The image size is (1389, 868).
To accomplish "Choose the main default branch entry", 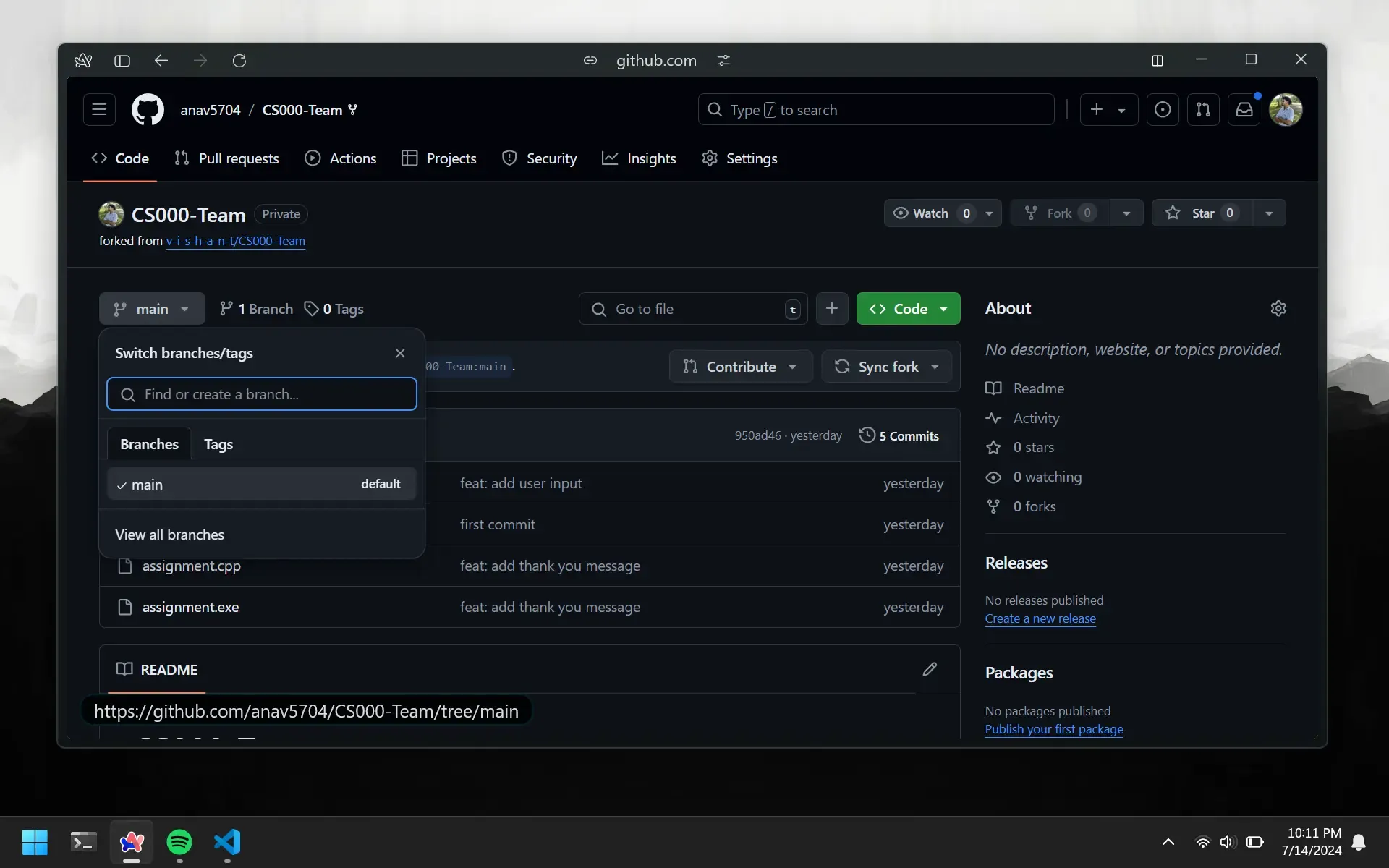I will 262,484.
